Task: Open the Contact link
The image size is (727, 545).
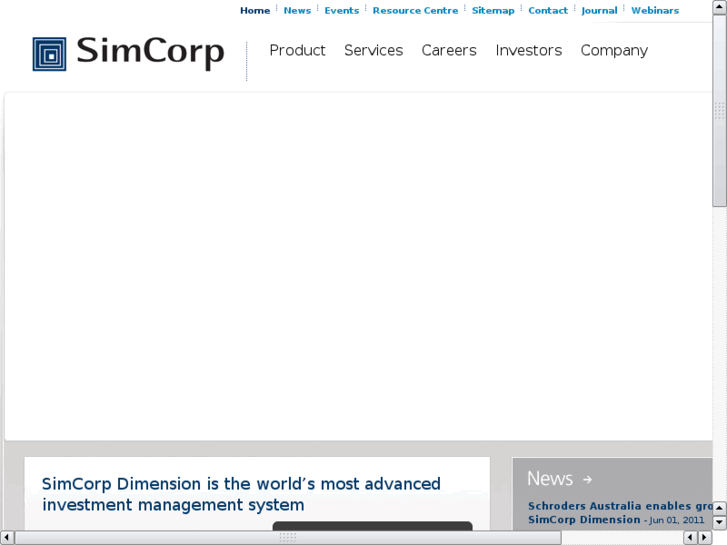Action: point(548,10)
